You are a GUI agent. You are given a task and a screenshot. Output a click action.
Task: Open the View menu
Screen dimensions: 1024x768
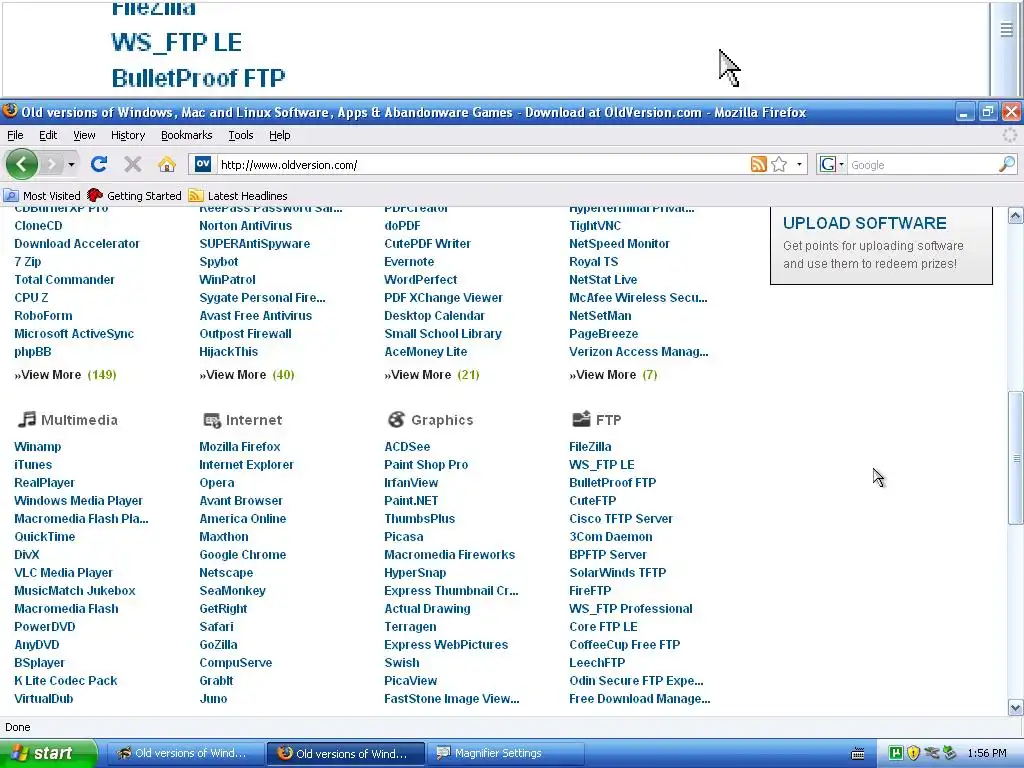84,135
